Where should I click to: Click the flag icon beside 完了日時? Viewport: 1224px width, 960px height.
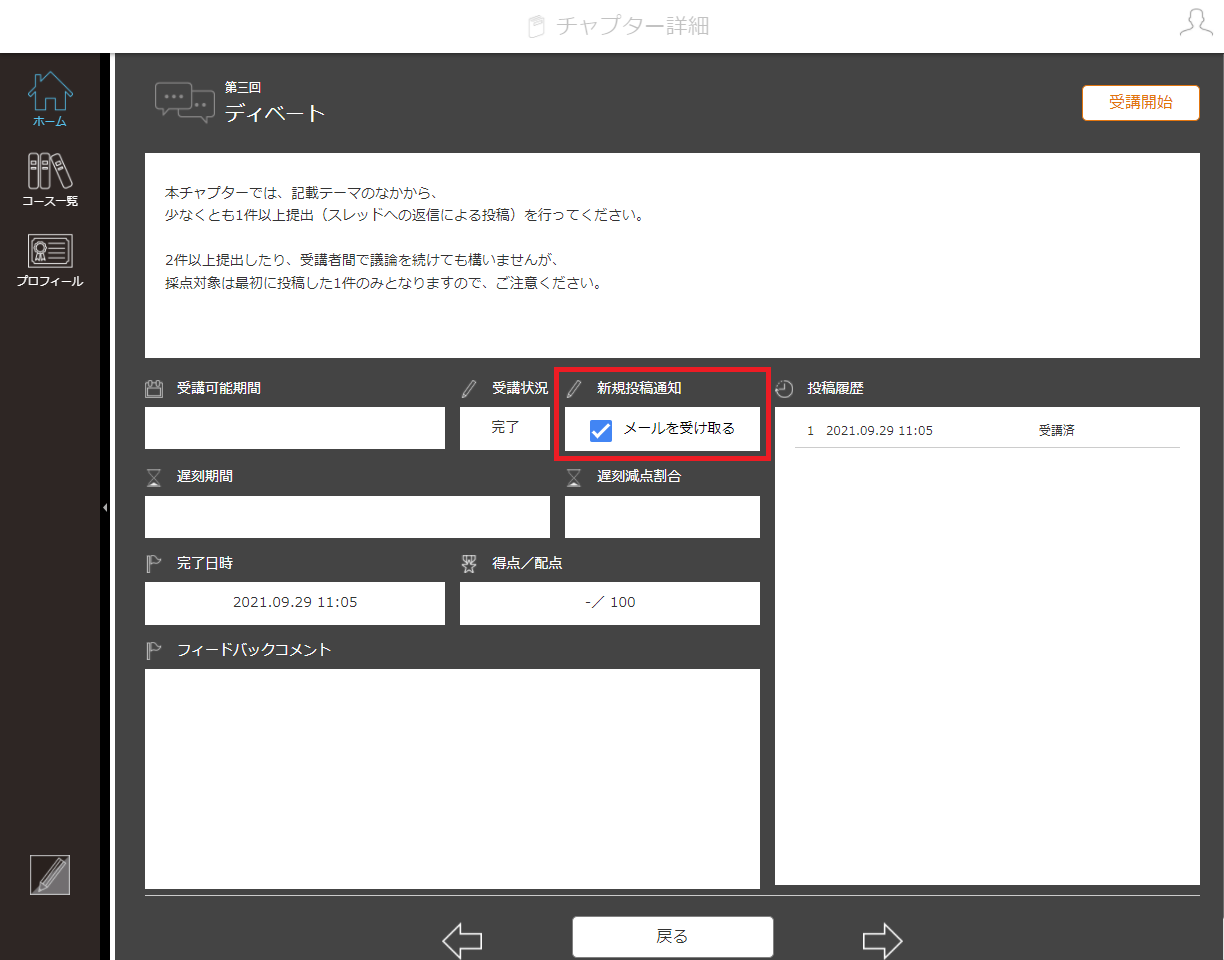tap(154, 564)
